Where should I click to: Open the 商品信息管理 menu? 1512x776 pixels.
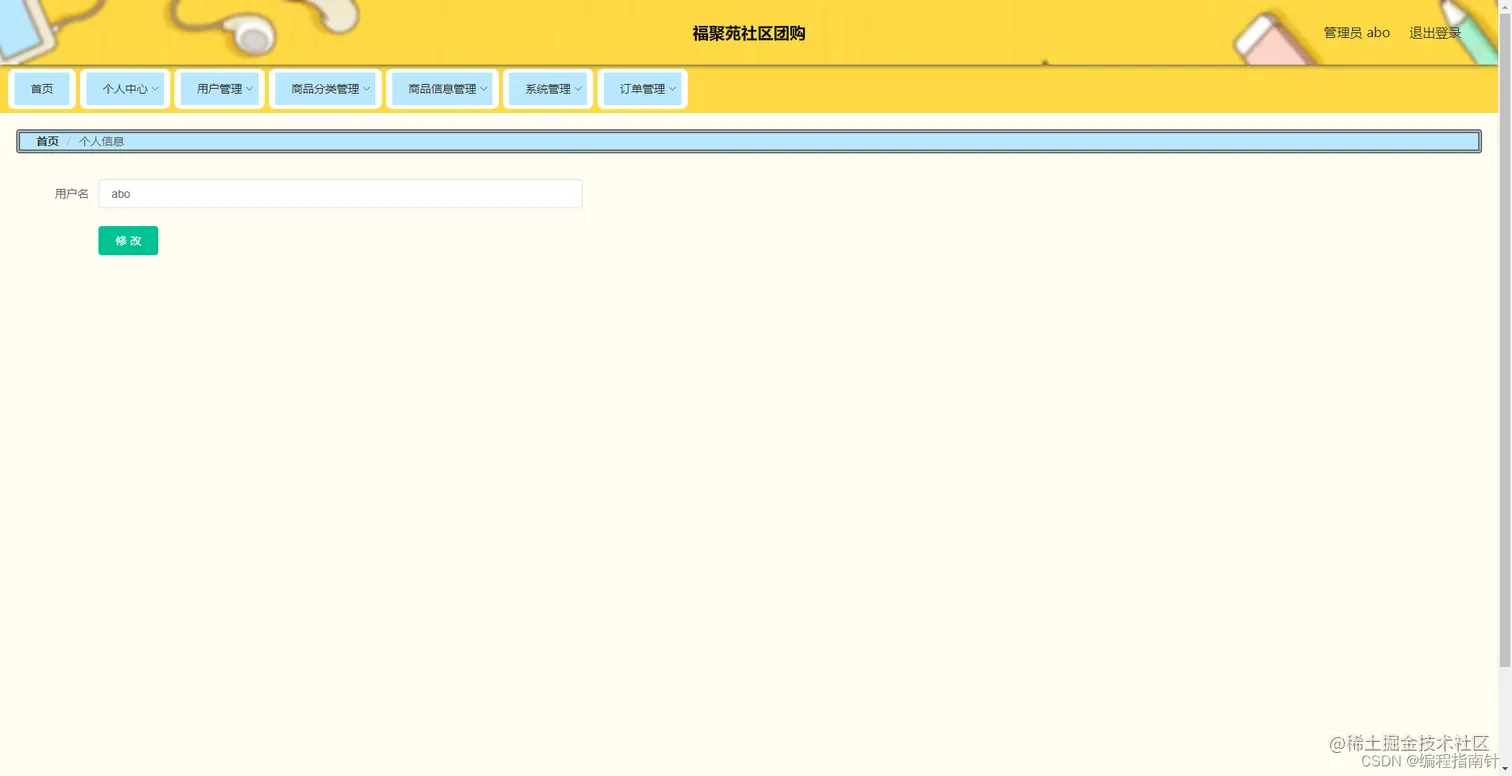(442, 89)
